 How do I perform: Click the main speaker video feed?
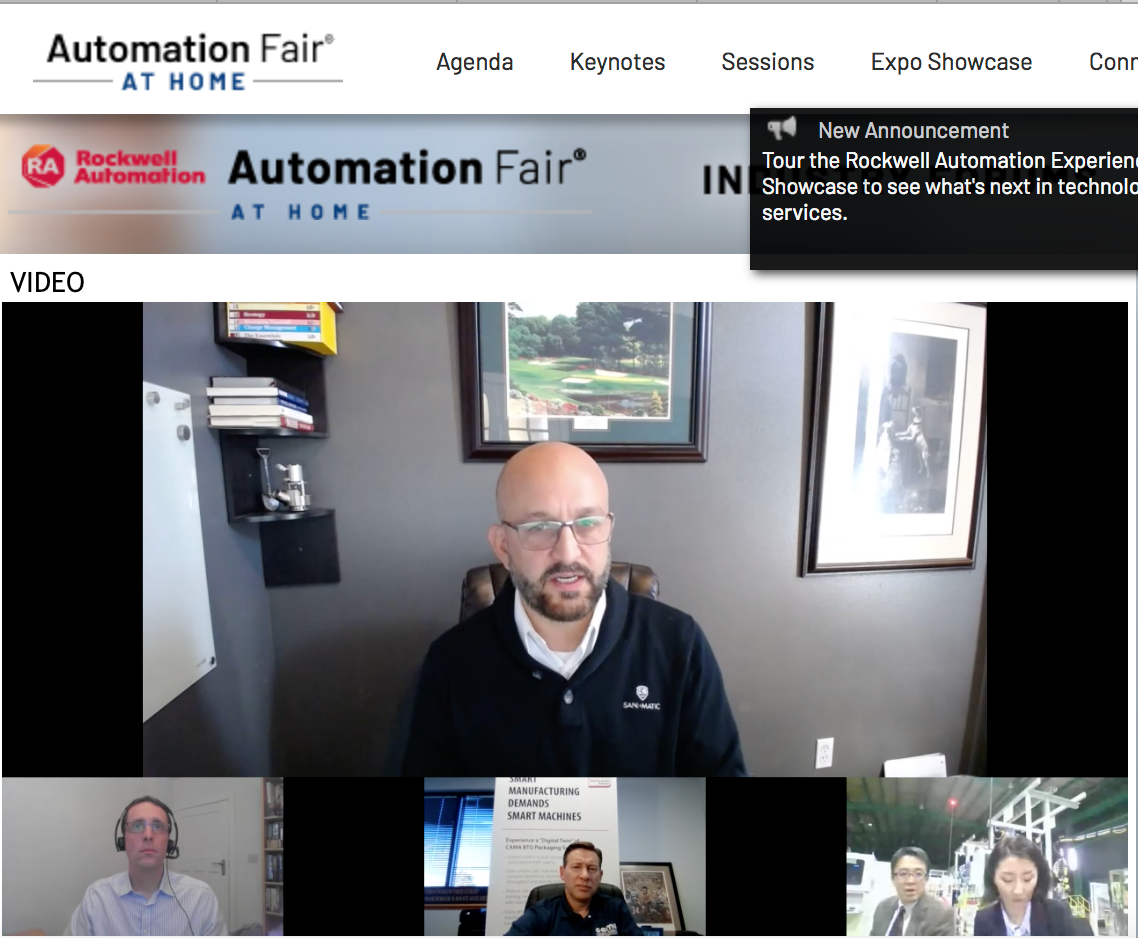[x=564, y=540]
